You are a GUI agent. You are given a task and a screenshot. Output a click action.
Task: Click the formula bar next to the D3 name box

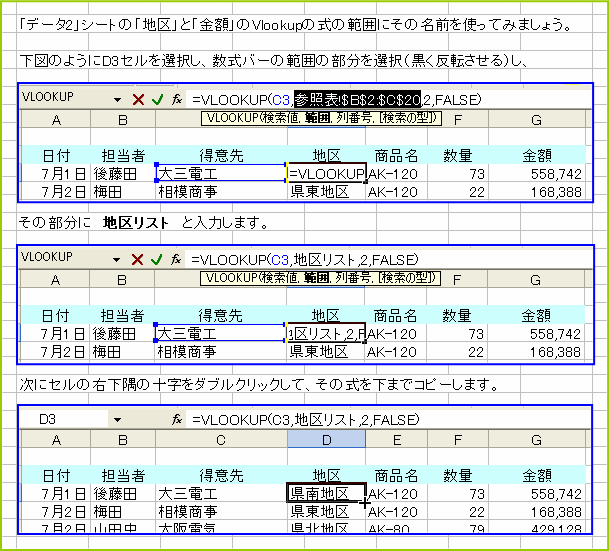[388, 419]
